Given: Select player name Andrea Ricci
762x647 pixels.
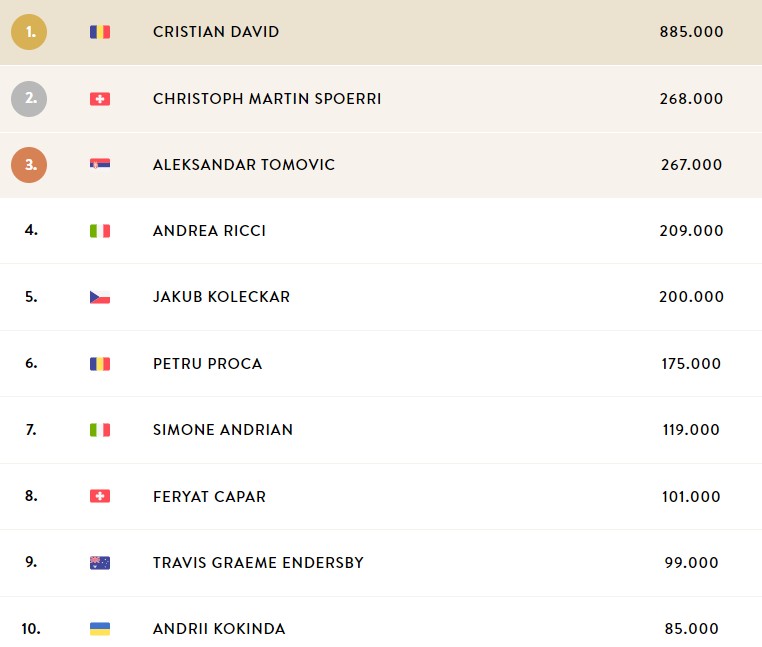Looking at the screenshot, I should coord(209,230).
